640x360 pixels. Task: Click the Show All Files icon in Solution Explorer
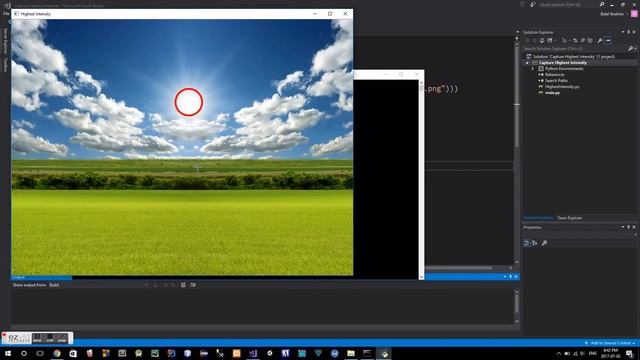pos(590,40)
